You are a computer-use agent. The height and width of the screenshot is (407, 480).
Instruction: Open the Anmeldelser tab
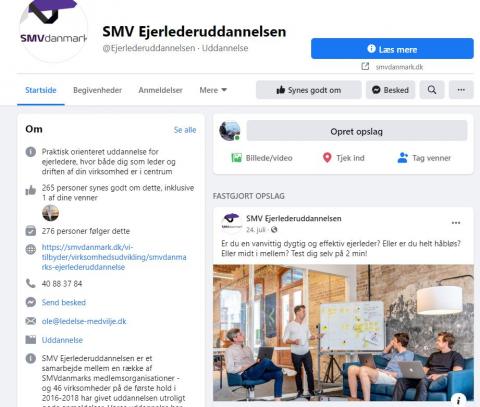coord(160,90)
